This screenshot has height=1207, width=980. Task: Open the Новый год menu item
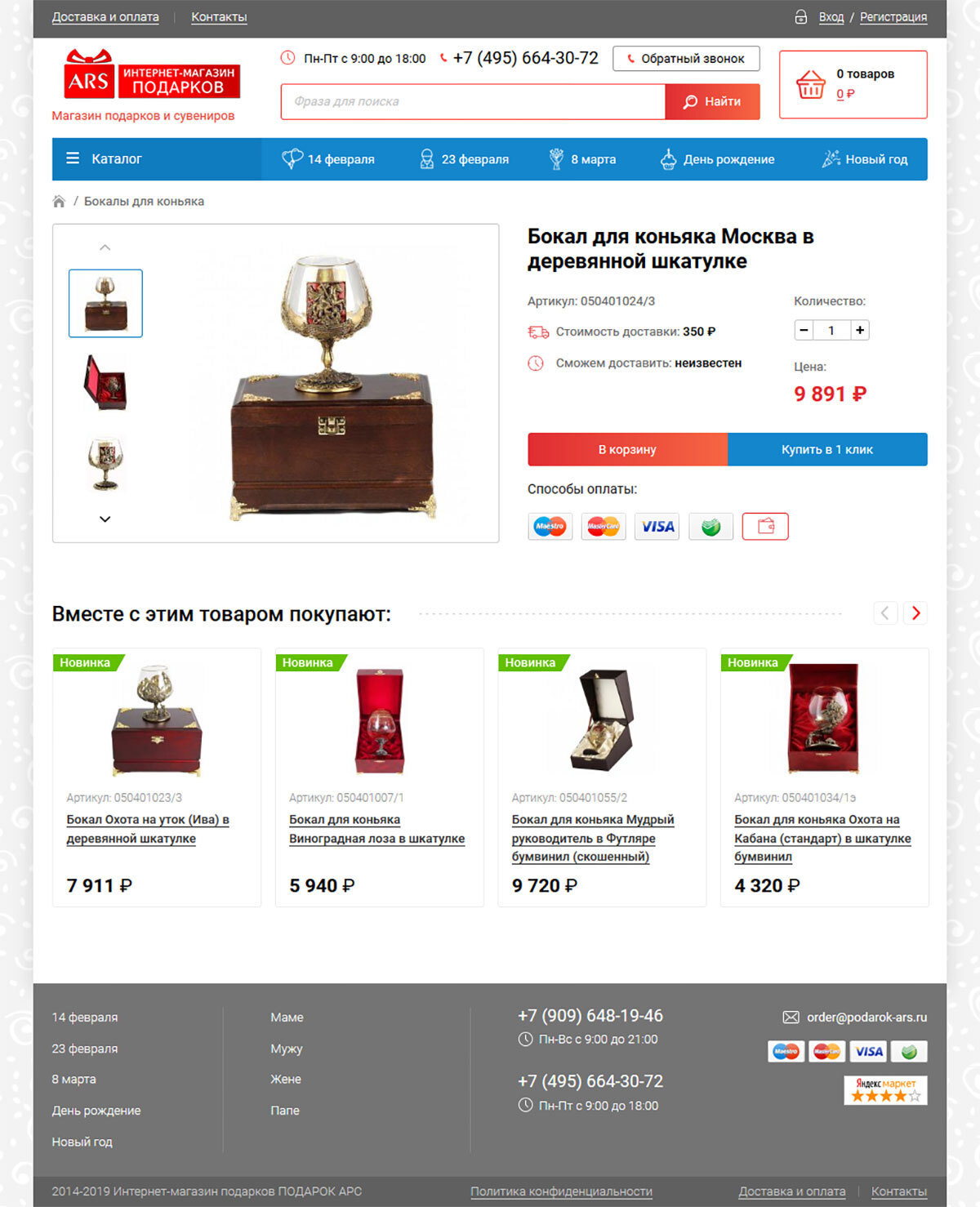(x=865, y=159)
